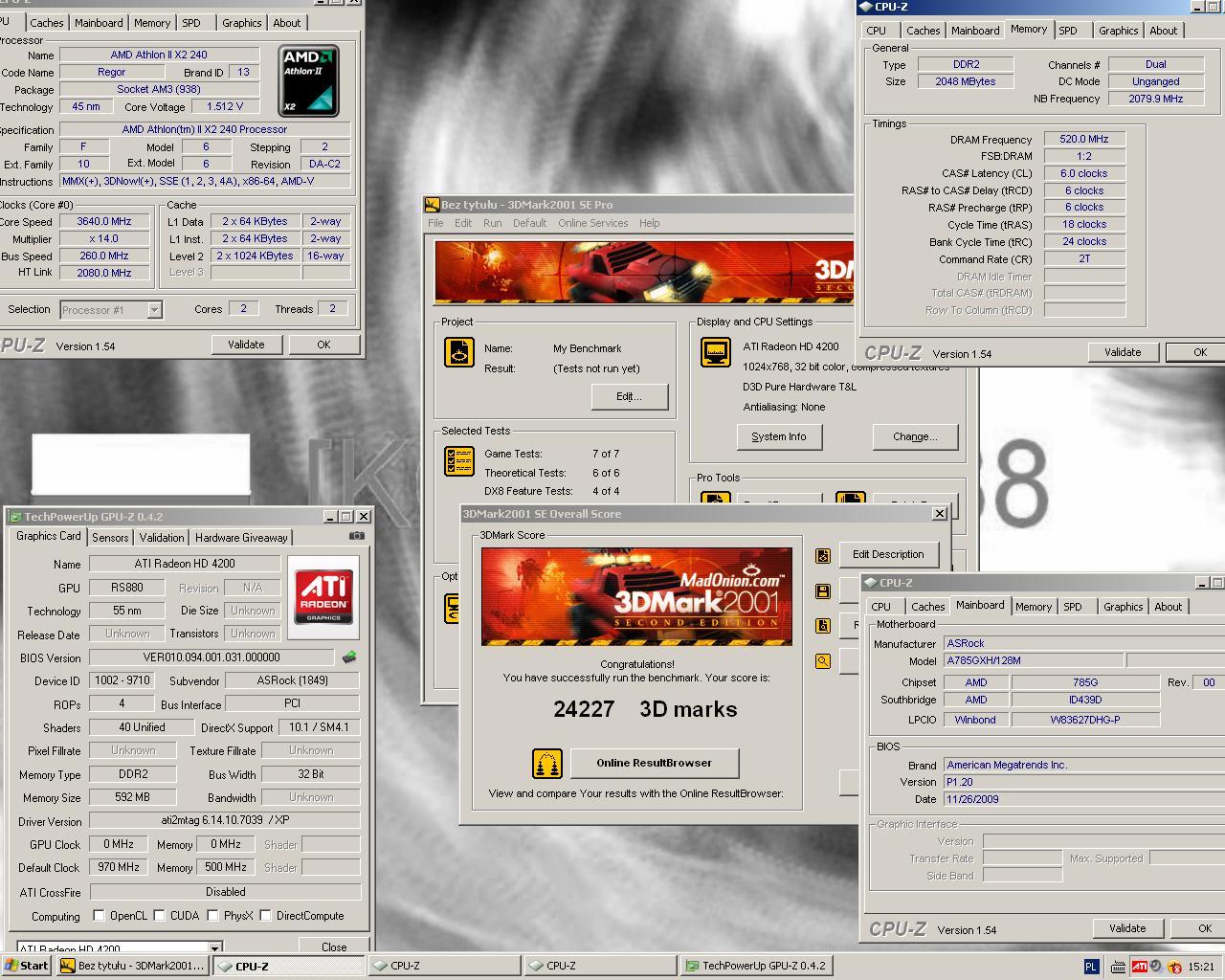Select About tab in the top-left CPU-Z window

286,23
